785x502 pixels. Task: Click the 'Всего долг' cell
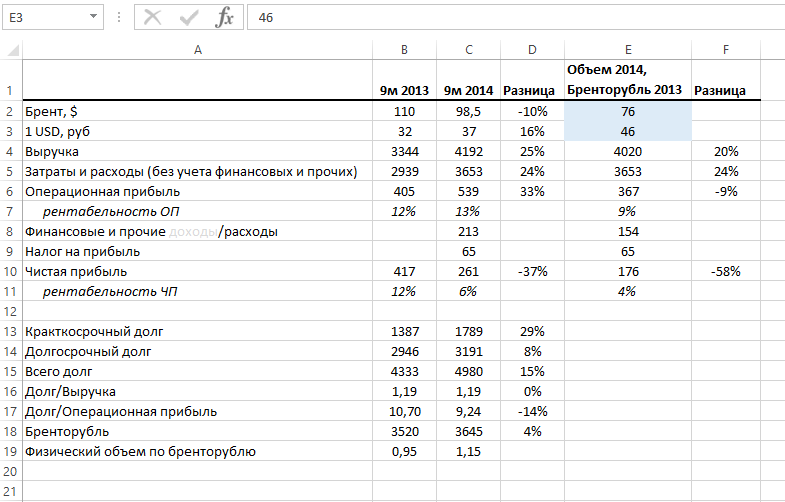tap(198, 371)
